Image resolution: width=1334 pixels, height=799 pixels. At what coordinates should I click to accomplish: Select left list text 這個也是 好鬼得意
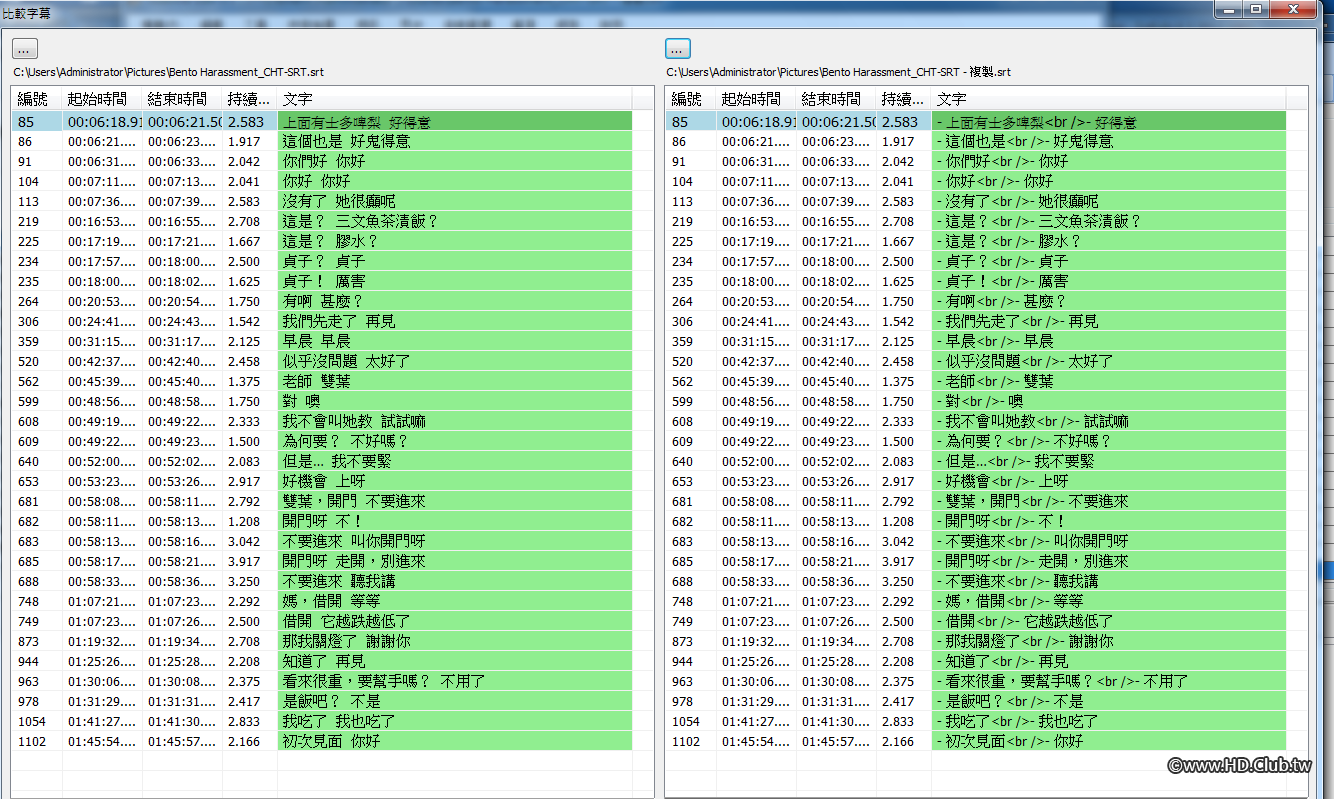coord(346,141)
